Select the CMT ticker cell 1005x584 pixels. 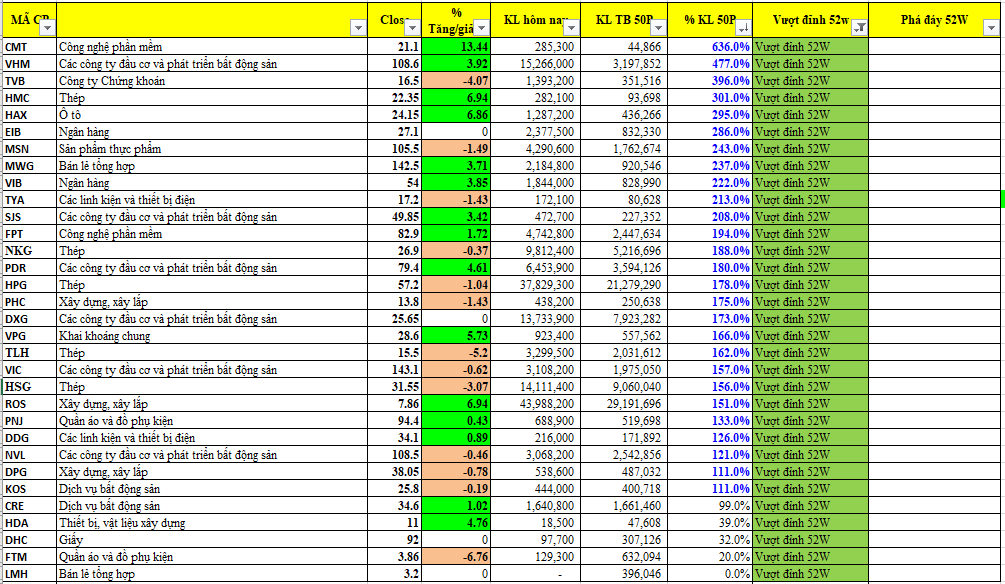point(28,47)
